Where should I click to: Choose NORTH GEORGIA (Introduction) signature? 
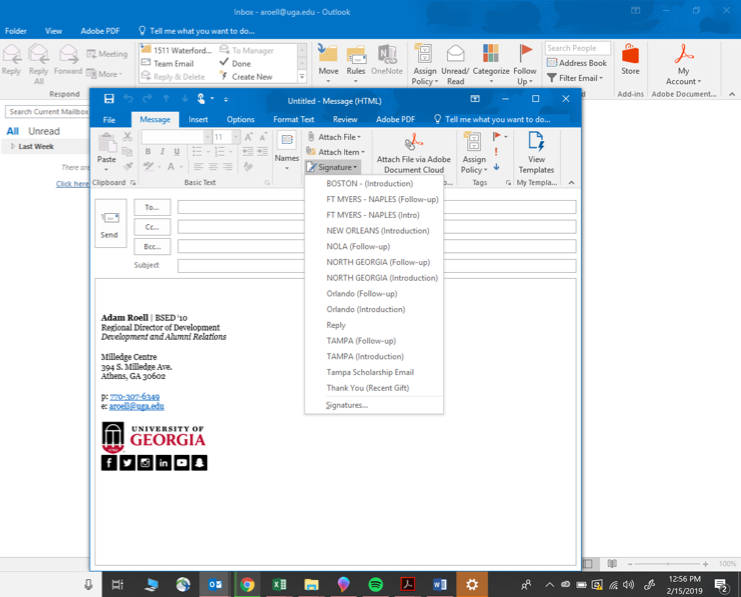click(382, 278)
